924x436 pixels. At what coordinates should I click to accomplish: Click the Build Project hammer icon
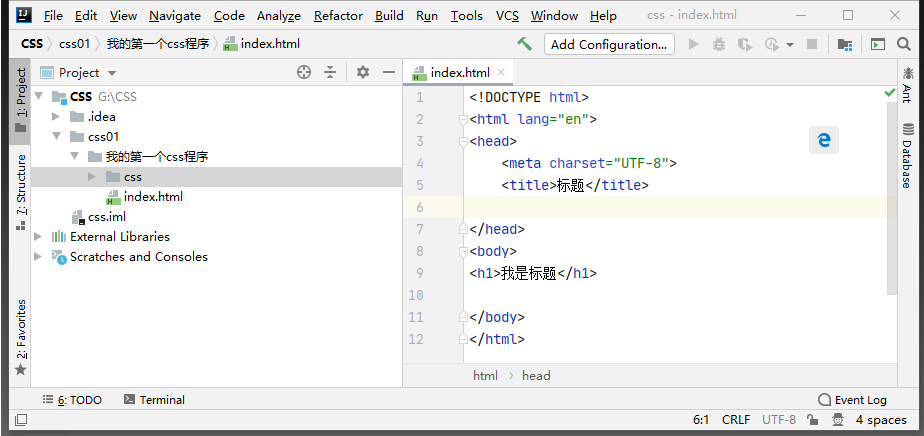(x=524, y=44)
